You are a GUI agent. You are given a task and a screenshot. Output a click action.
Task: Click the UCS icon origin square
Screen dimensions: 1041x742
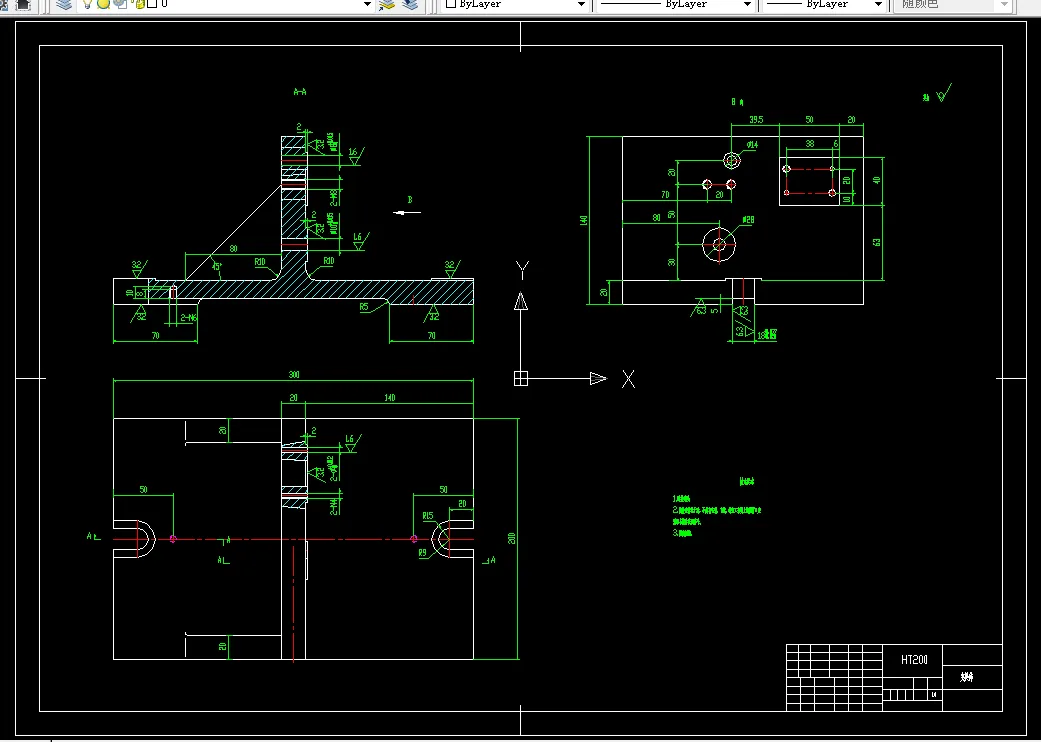(x=521, y=378)
